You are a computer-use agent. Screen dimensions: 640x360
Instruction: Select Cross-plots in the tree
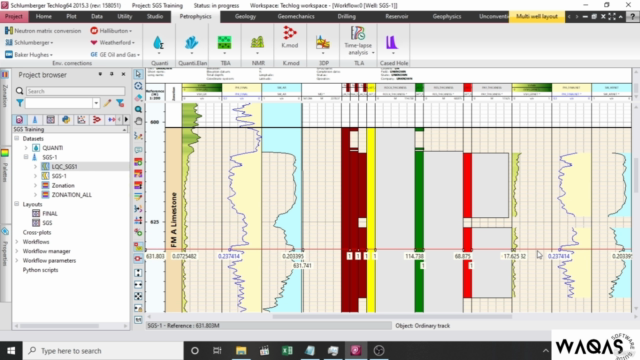click(x=37, y=232)
